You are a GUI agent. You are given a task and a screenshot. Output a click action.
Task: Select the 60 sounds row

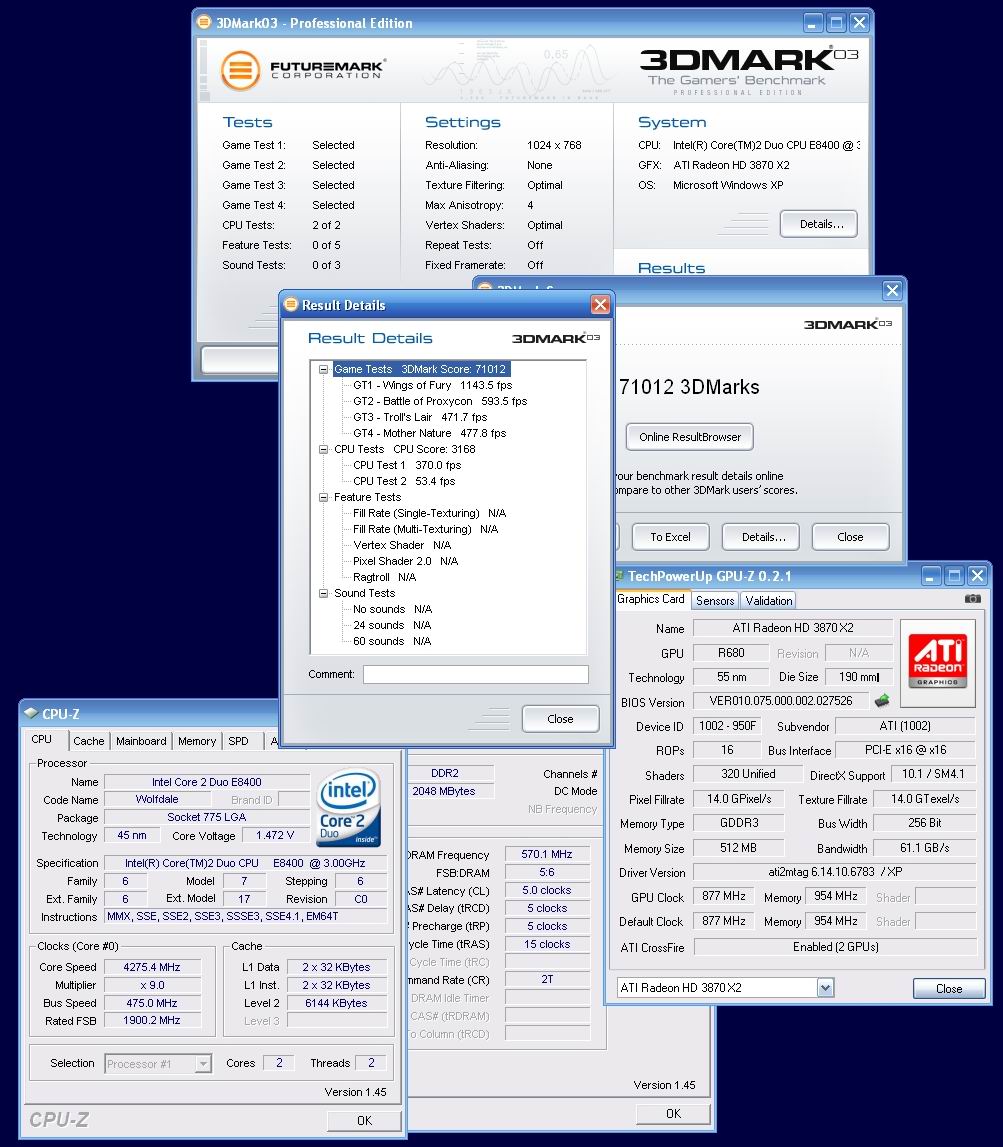point(392,642)
